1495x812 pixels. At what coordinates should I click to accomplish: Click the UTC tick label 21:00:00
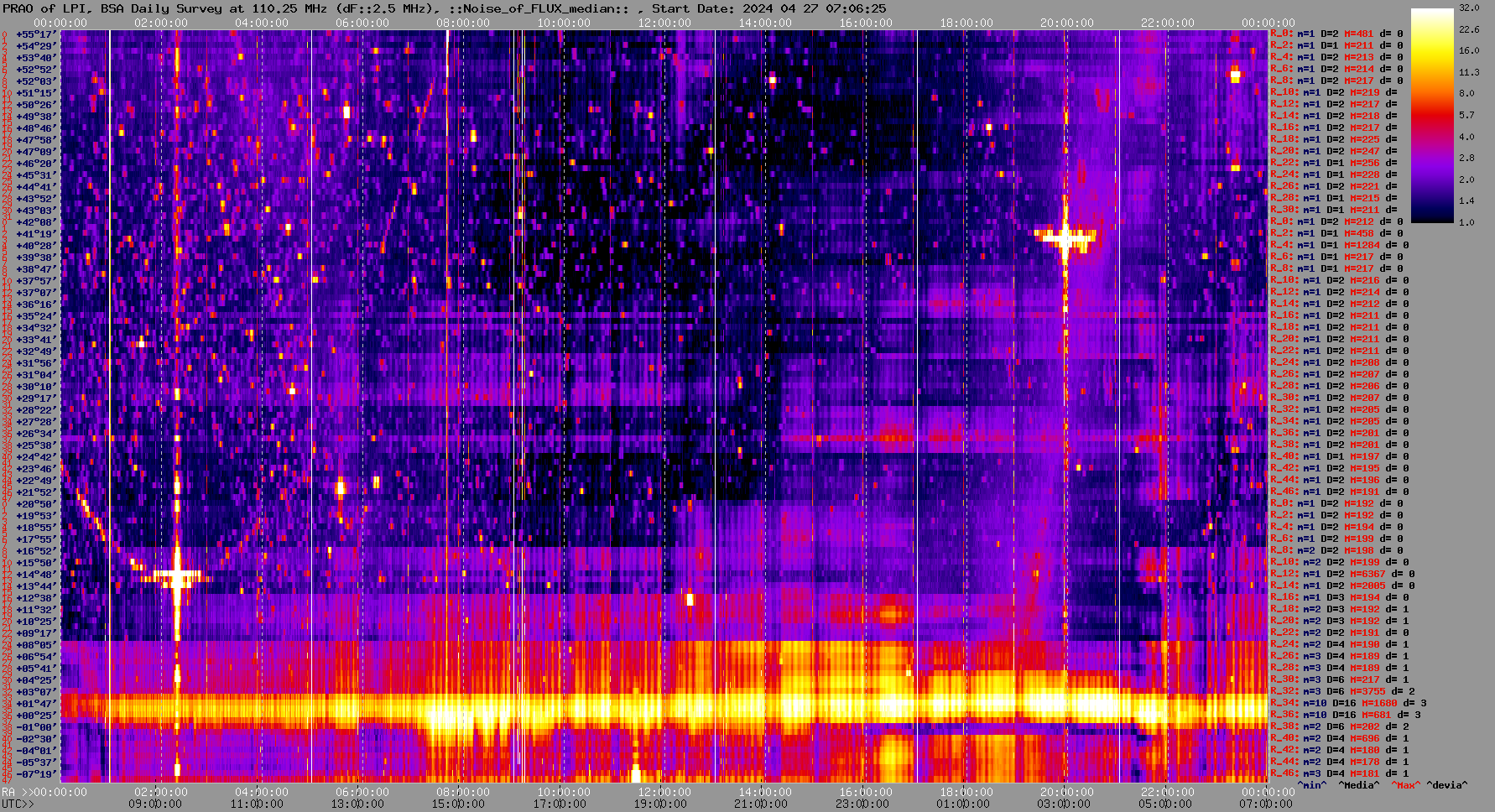point(762,804)
